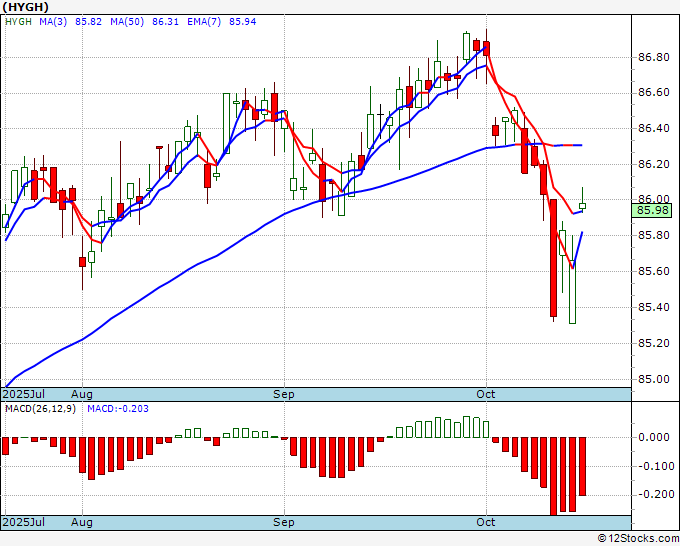Click the 85.20 price axis label
The image size is (680, 546).
pyautogui.click(x=653, y=343)
